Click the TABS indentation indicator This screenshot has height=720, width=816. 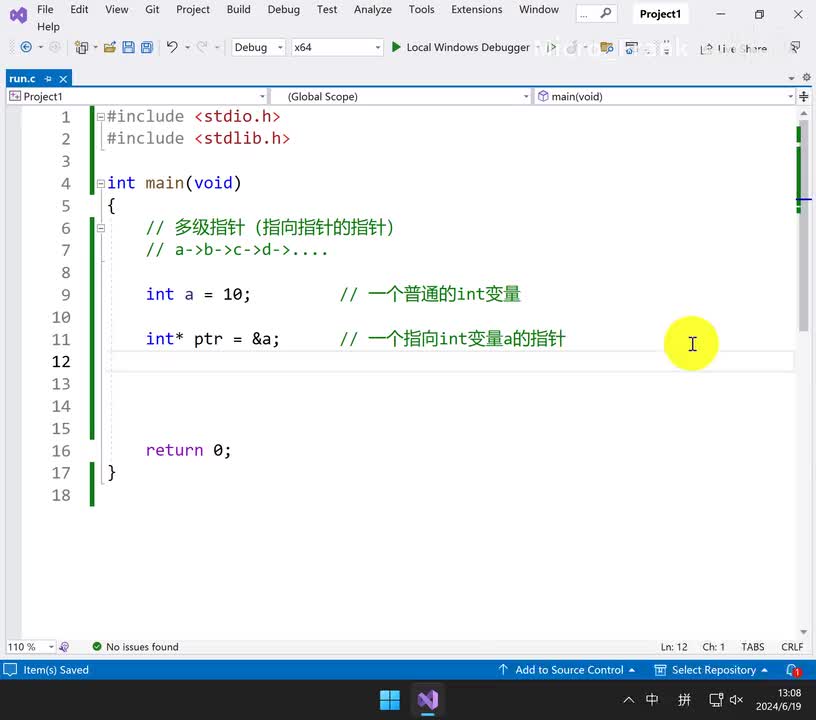[x=753, y=647]
